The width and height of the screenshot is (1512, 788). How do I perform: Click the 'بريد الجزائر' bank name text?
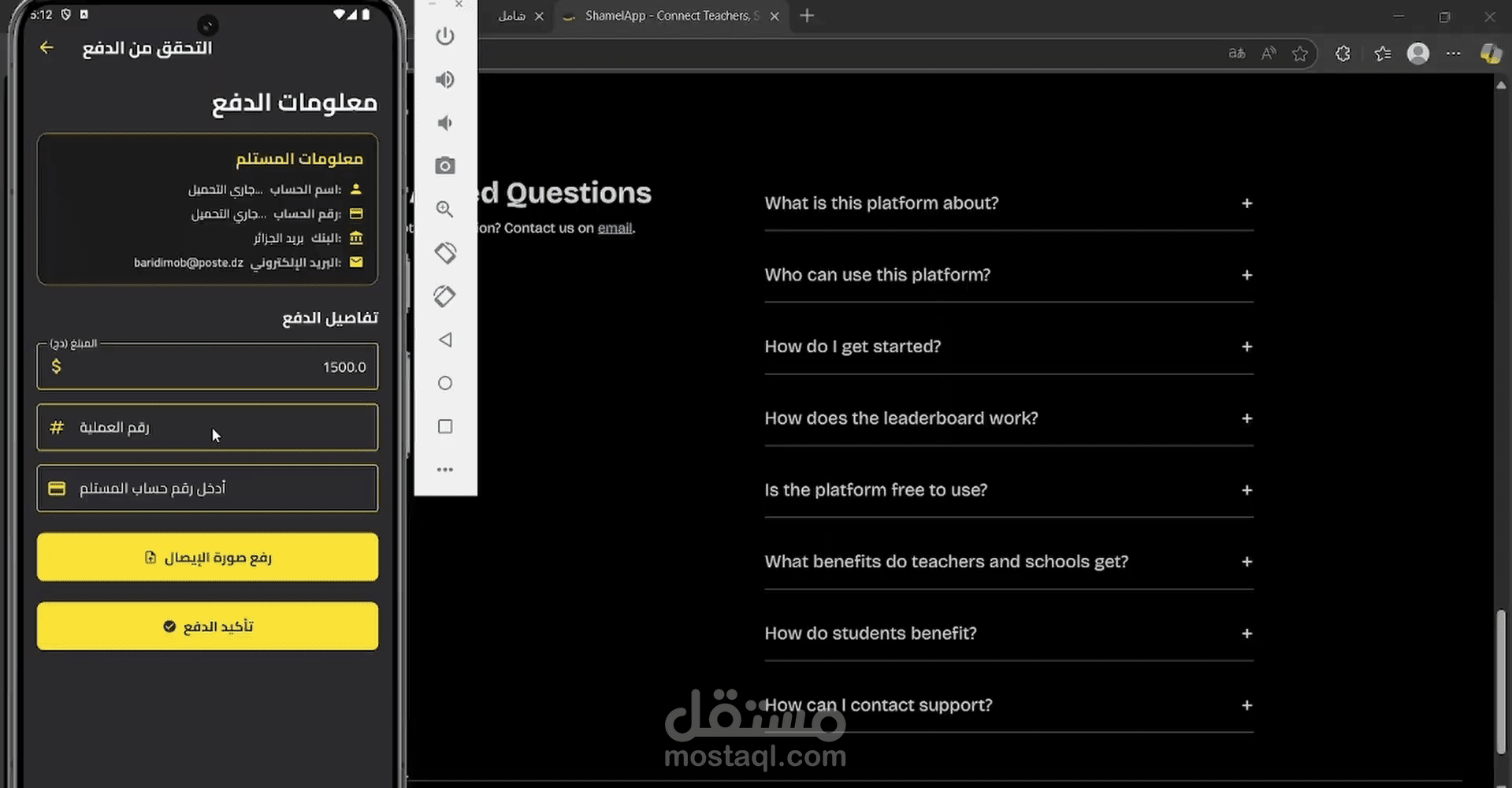tap(279, 238)
